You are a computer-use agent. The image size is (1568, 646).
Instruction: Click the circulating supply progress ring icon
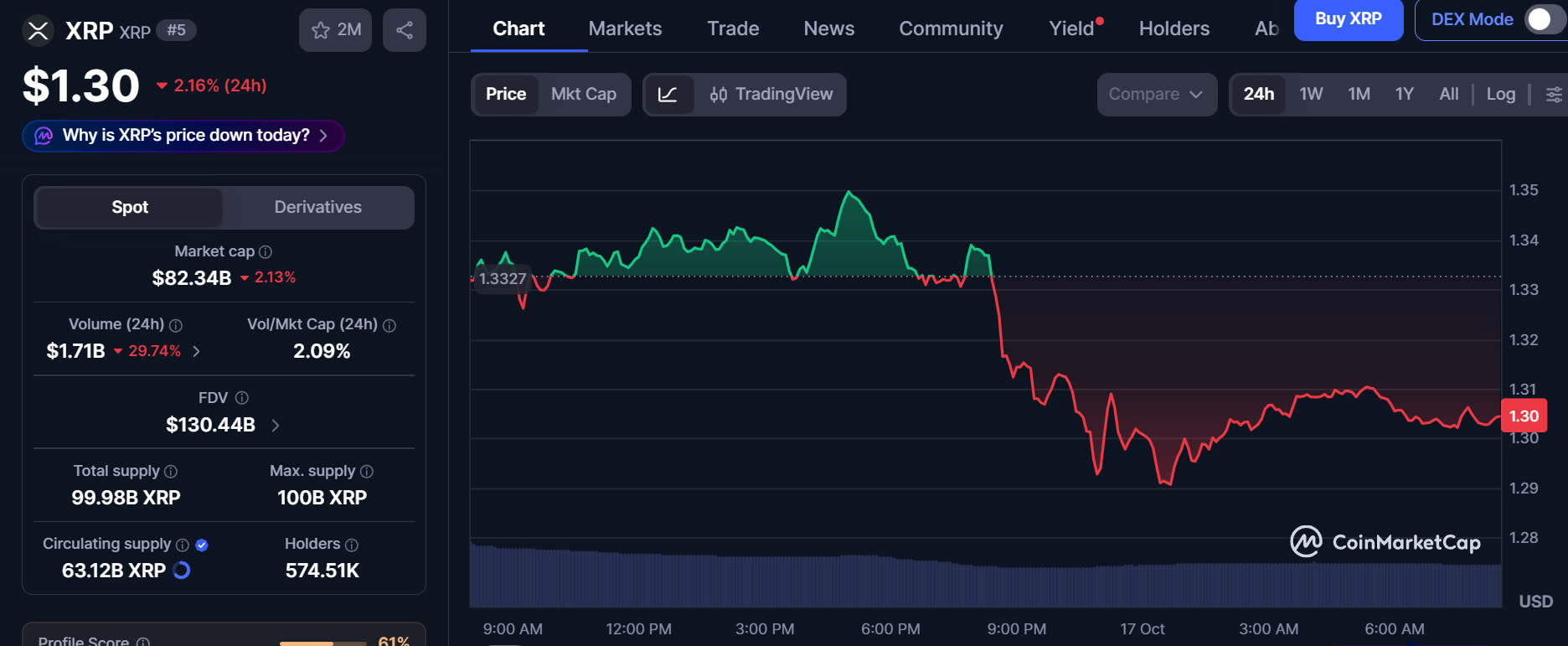(181, 571)
